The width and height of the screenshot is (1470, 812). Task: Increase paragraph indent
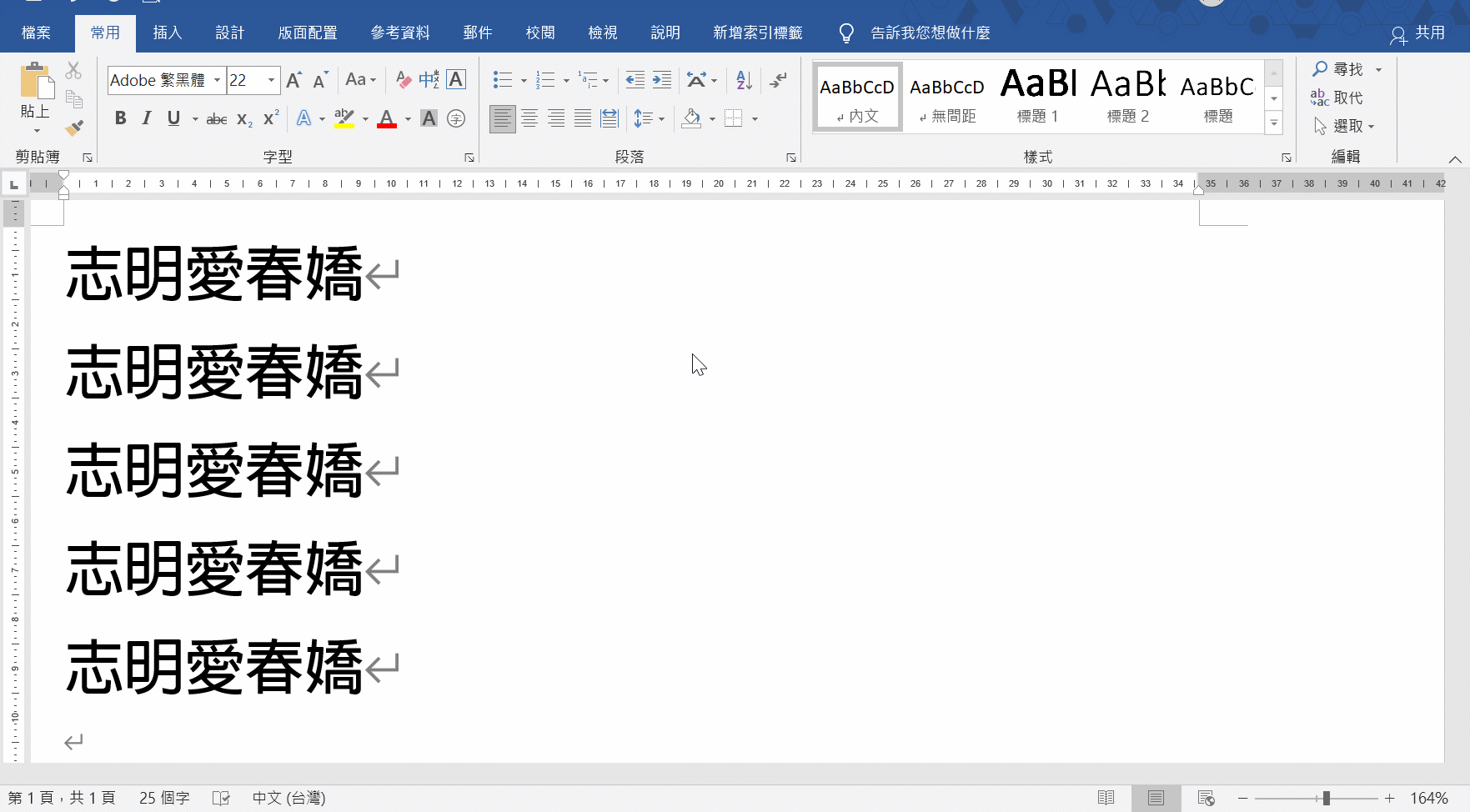(662, 80)
